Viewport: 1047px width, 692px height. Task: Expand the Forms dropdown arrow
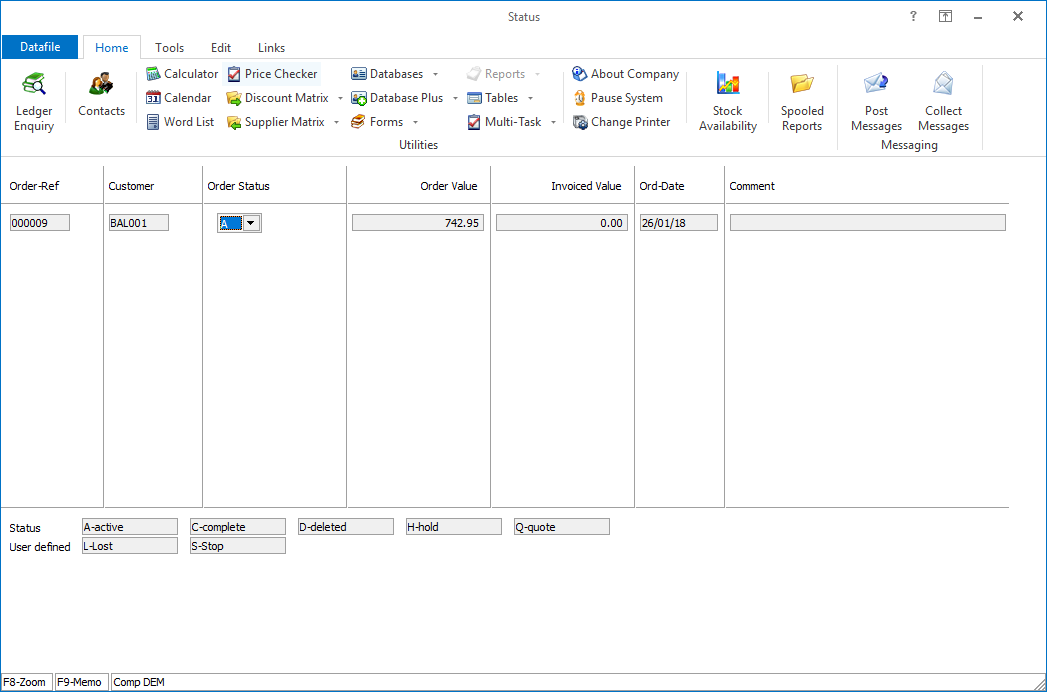point(415,123)
